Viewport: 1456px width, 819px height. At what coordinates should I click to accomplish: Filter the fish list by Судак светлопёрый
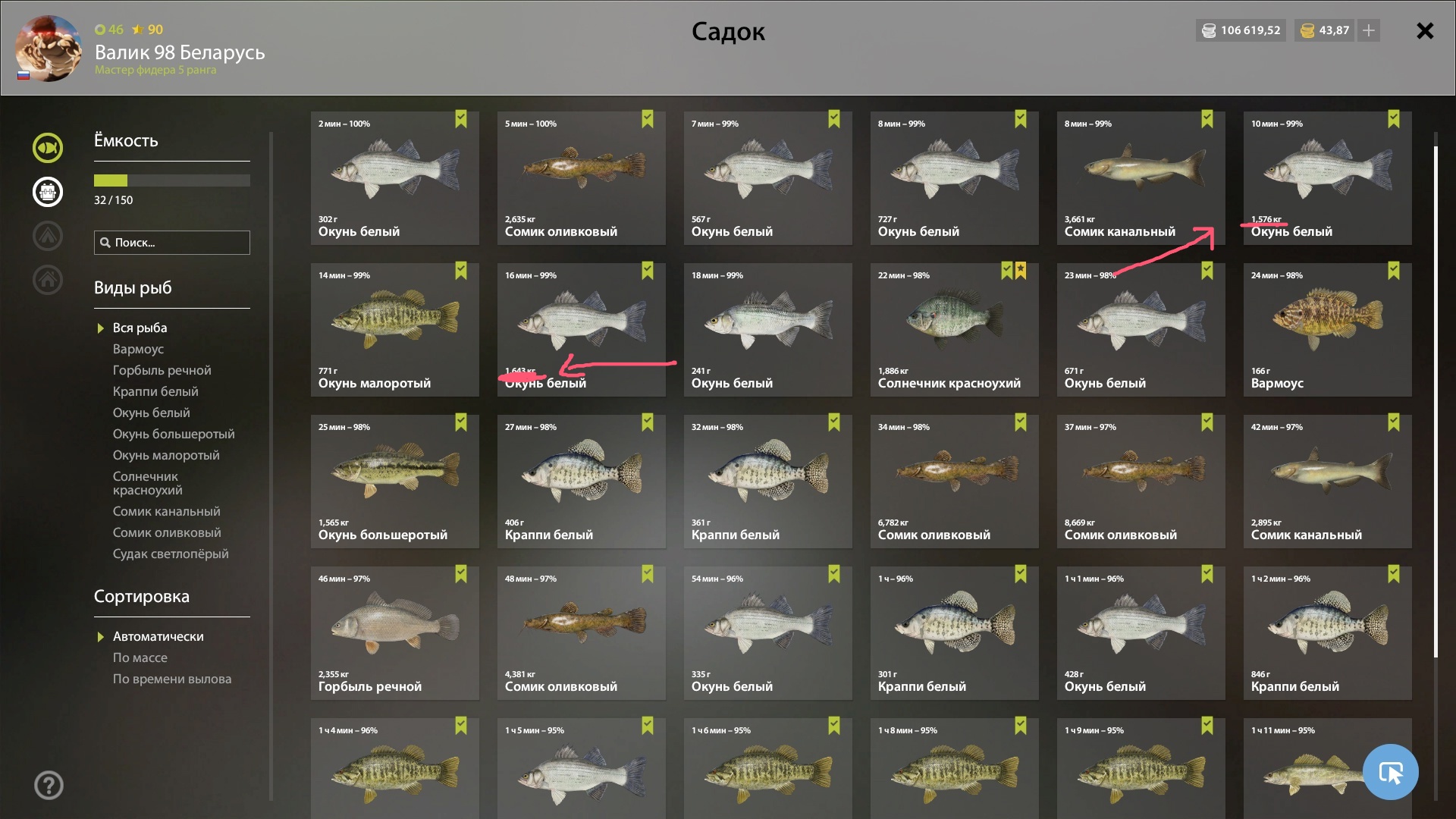[x=171, y=554]
